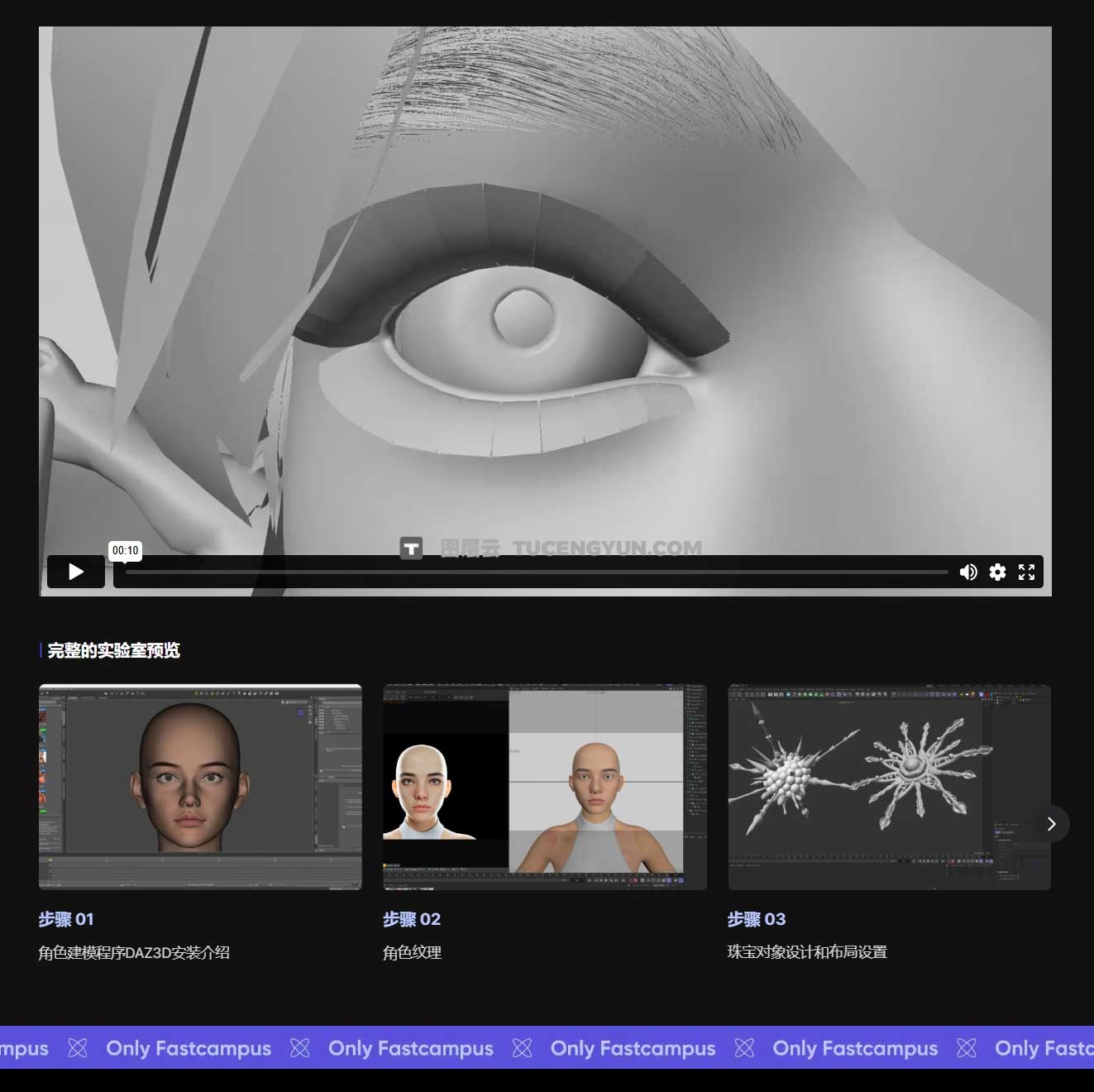Click the TUCENGYUN.COM watermark text
This screenshot has height=1092, width=1094.
(x=607, y=548)
